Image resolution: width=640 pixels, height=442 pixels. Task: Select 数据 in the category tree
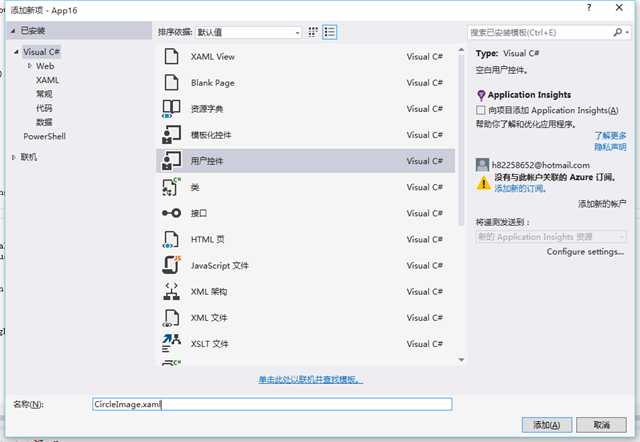pyautogui.click(x=44, y=122)
